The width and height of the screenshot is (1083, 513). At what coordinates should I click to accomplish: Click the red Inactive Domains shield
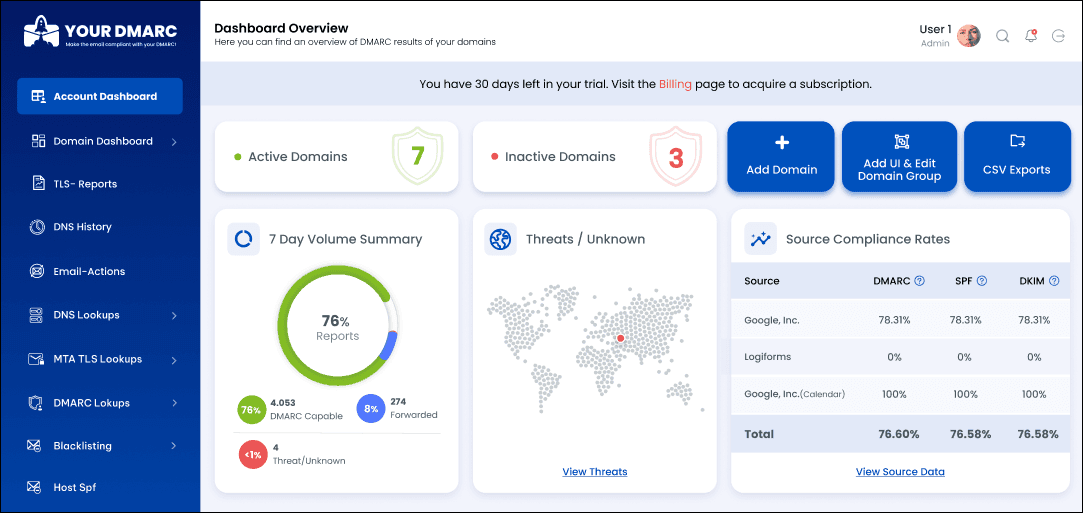[675, 157]
